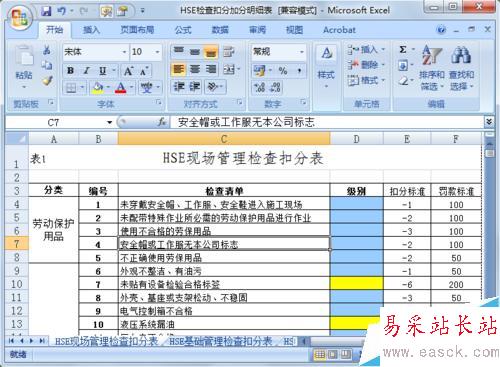
Task: Increase decimal places
Action: click(x=259, y=88)
